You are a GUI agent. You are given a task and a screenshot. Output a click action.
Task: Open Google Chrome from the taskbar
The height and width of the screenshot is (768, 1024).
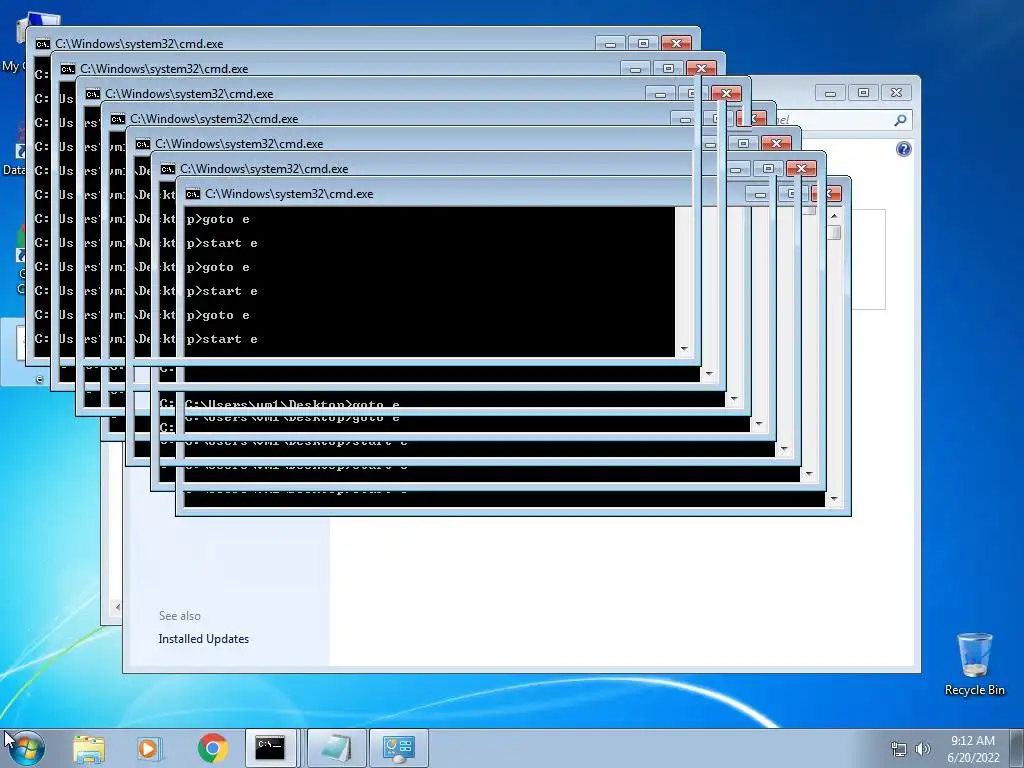click(212, 748)
